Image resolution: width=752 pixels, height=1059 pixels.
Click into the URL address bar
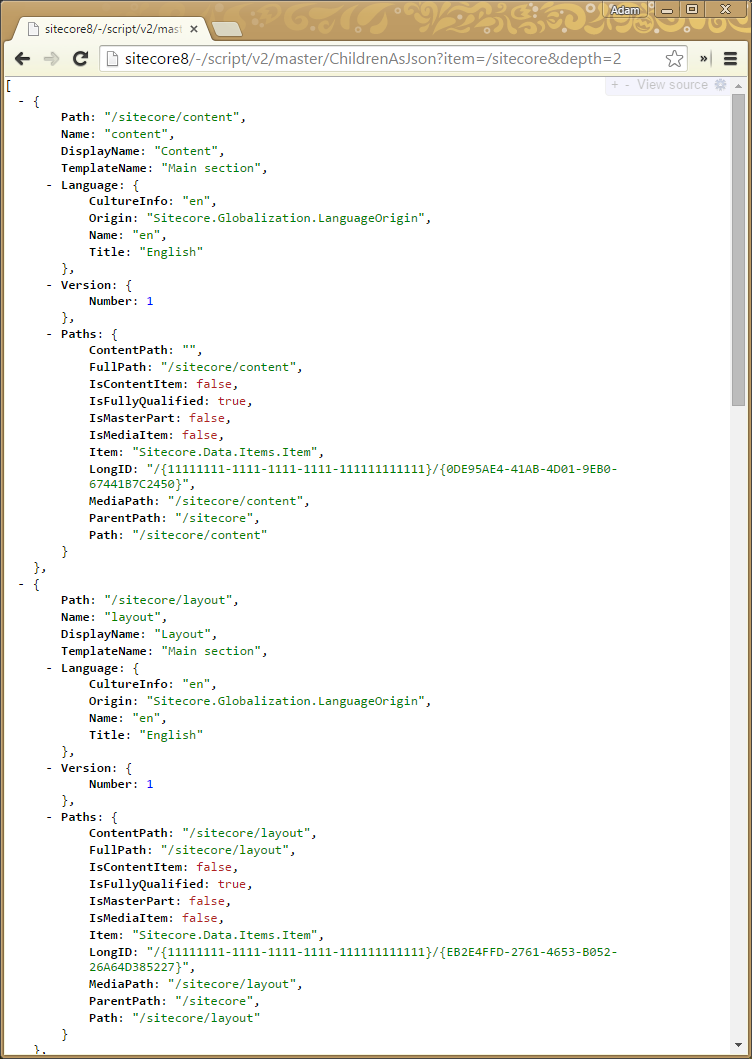390,59
